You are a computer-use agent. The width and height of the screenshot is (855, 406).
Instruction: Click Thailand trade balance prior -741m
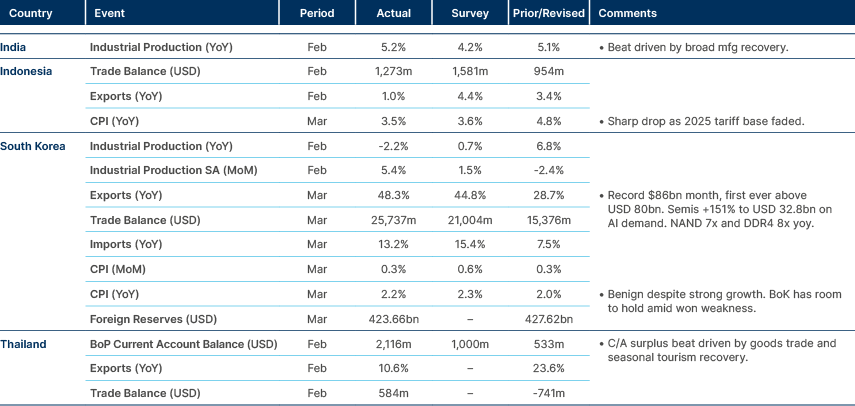[x=549, y=393]
